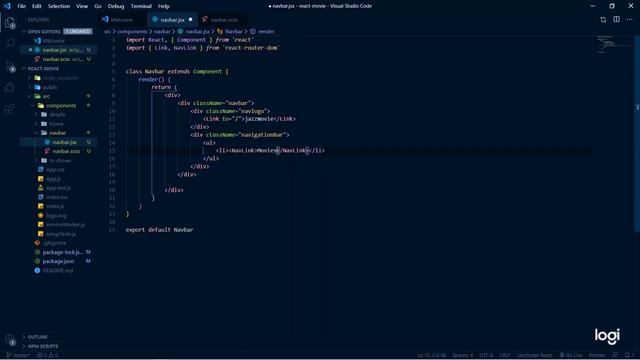Open App.test.js in the file tree
The image size is (640, 360).
coord(58,188)
